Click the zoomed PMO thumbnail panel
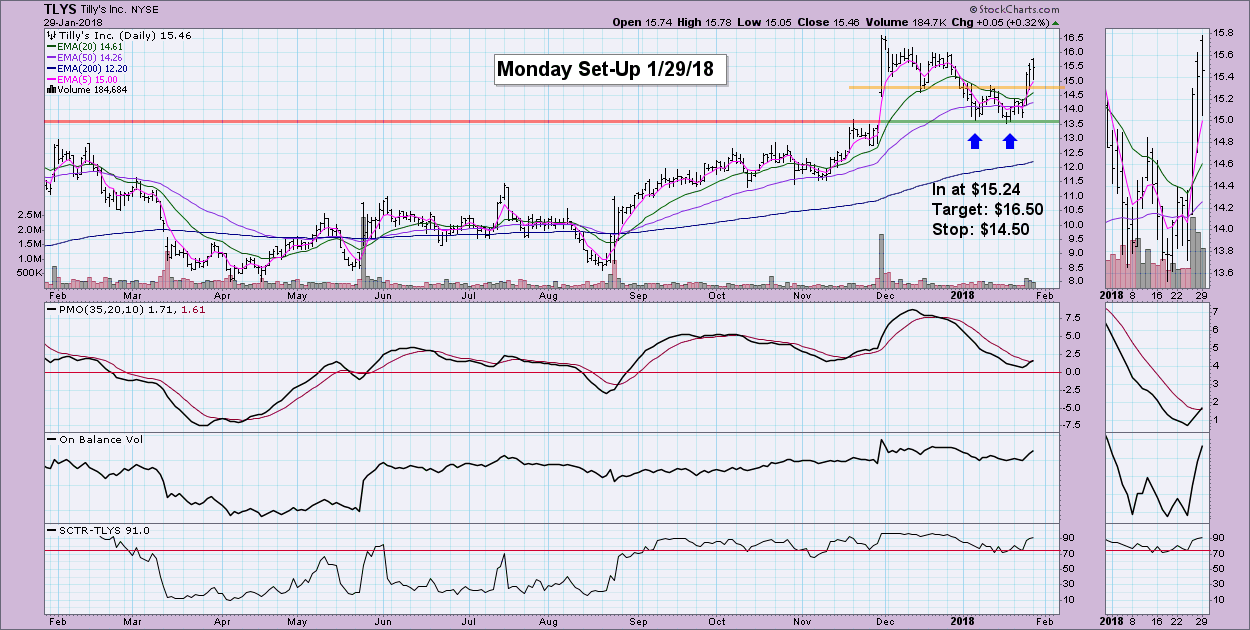This screenshot has height=630, width=1250. click(x=1156, y=368)
